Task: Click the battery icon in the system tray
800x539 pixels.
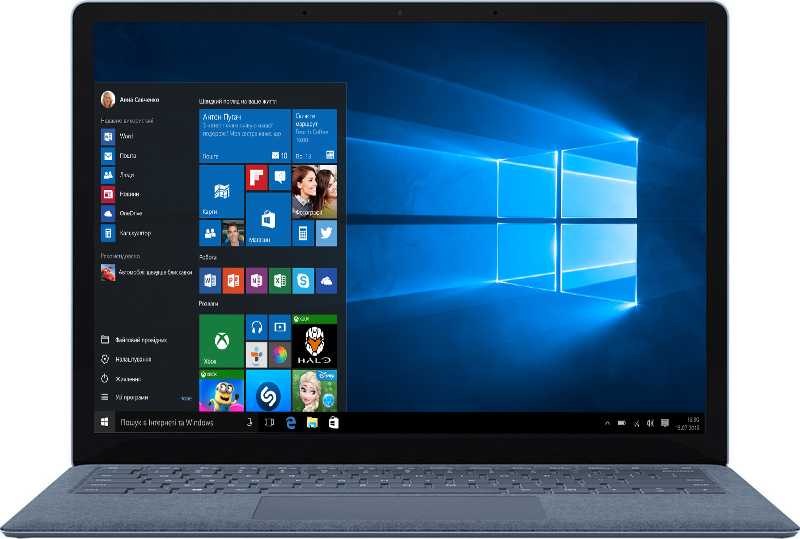Action: point(621,423)
